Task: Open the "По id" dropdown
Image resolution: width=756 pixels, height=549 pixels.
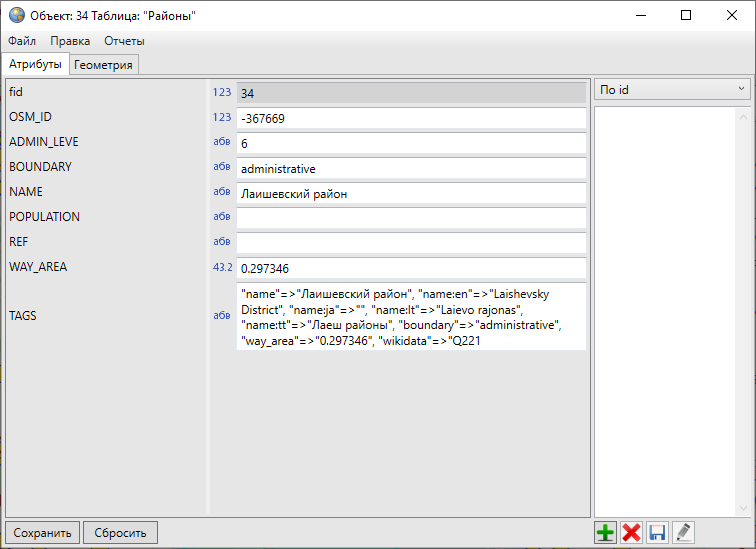Action: coord(672,90)
